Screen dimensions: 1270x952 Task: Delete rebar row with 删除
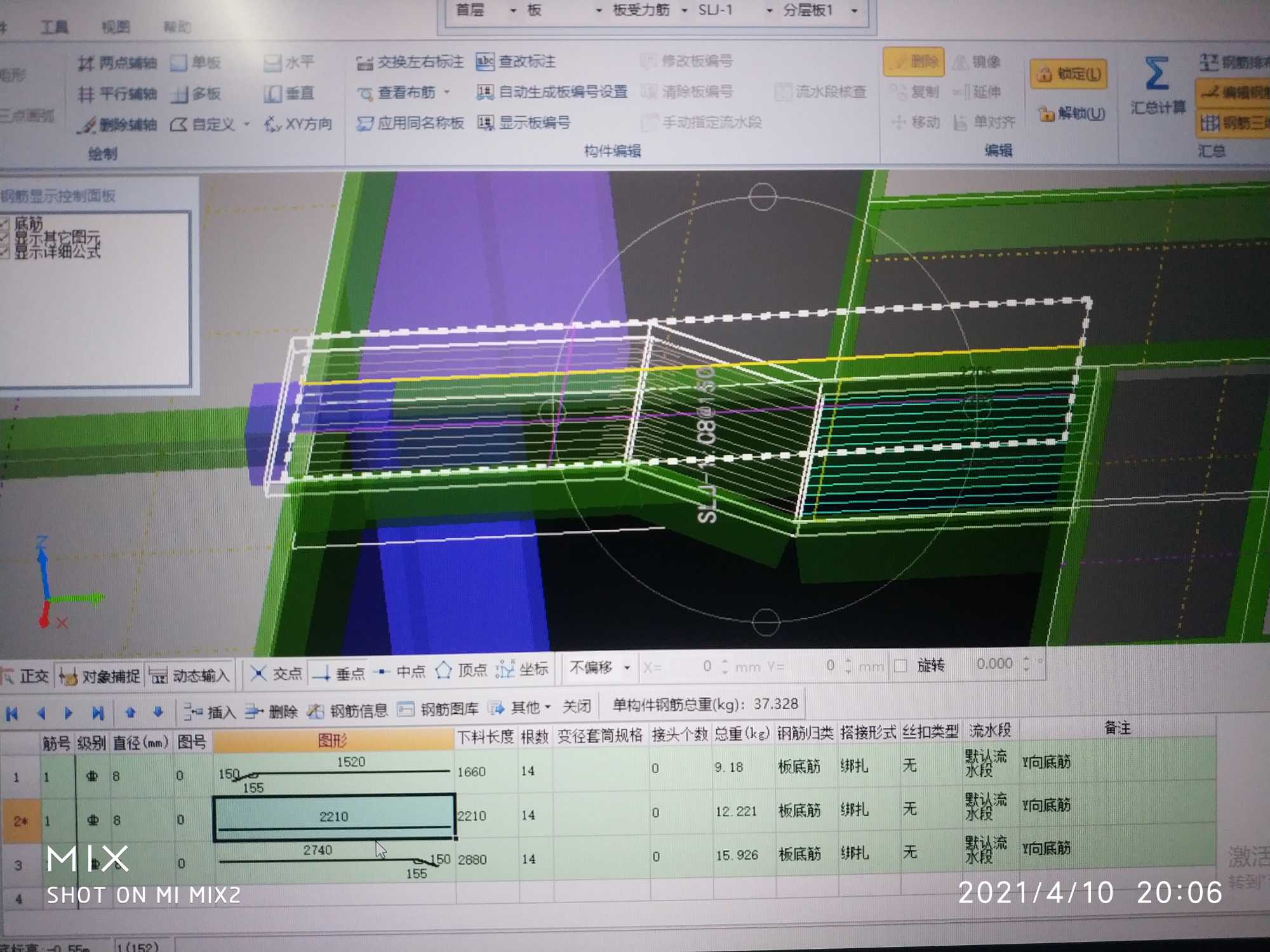(271, 711)
